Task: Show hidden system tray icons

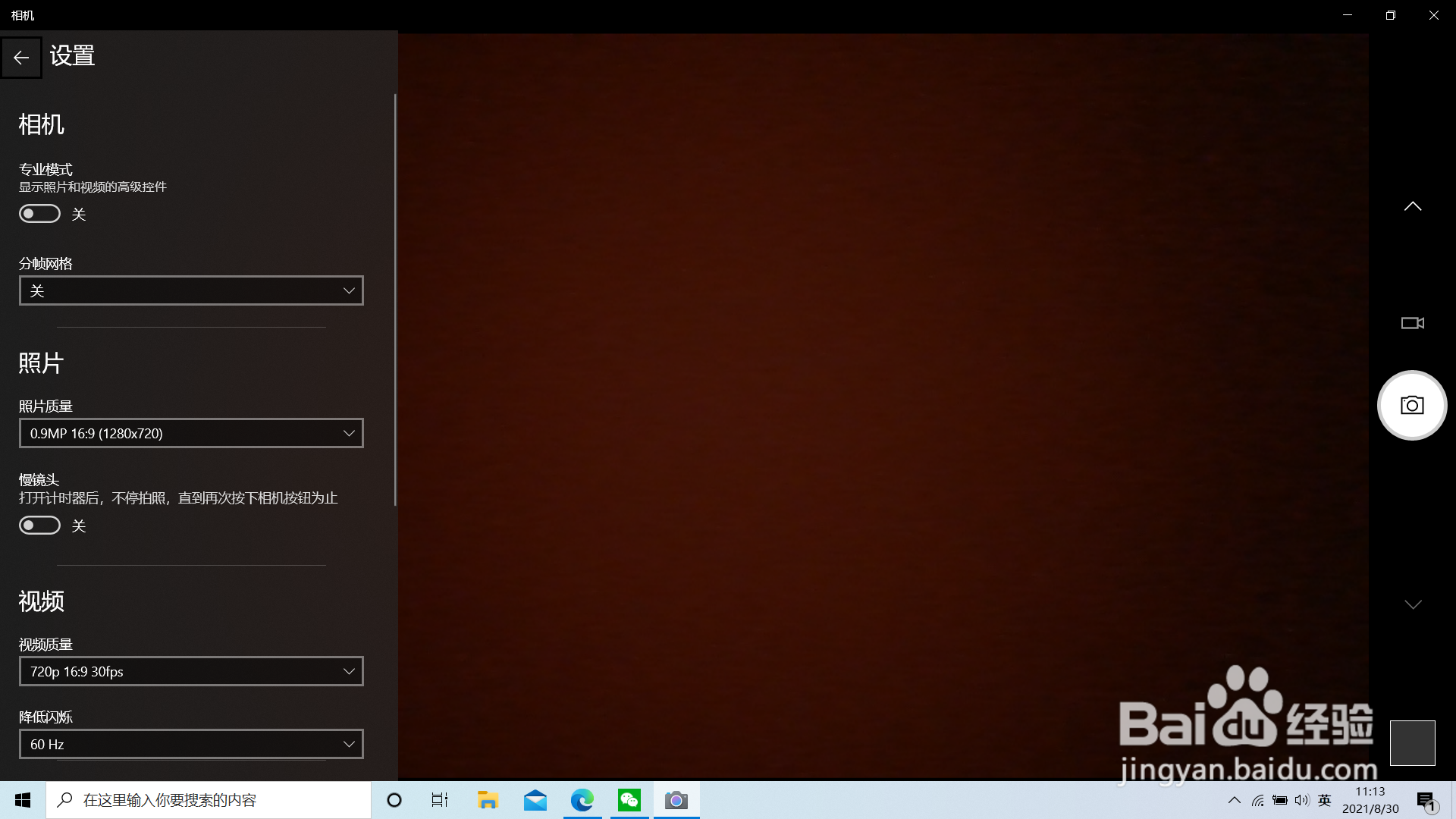Action: point(1235,800)
